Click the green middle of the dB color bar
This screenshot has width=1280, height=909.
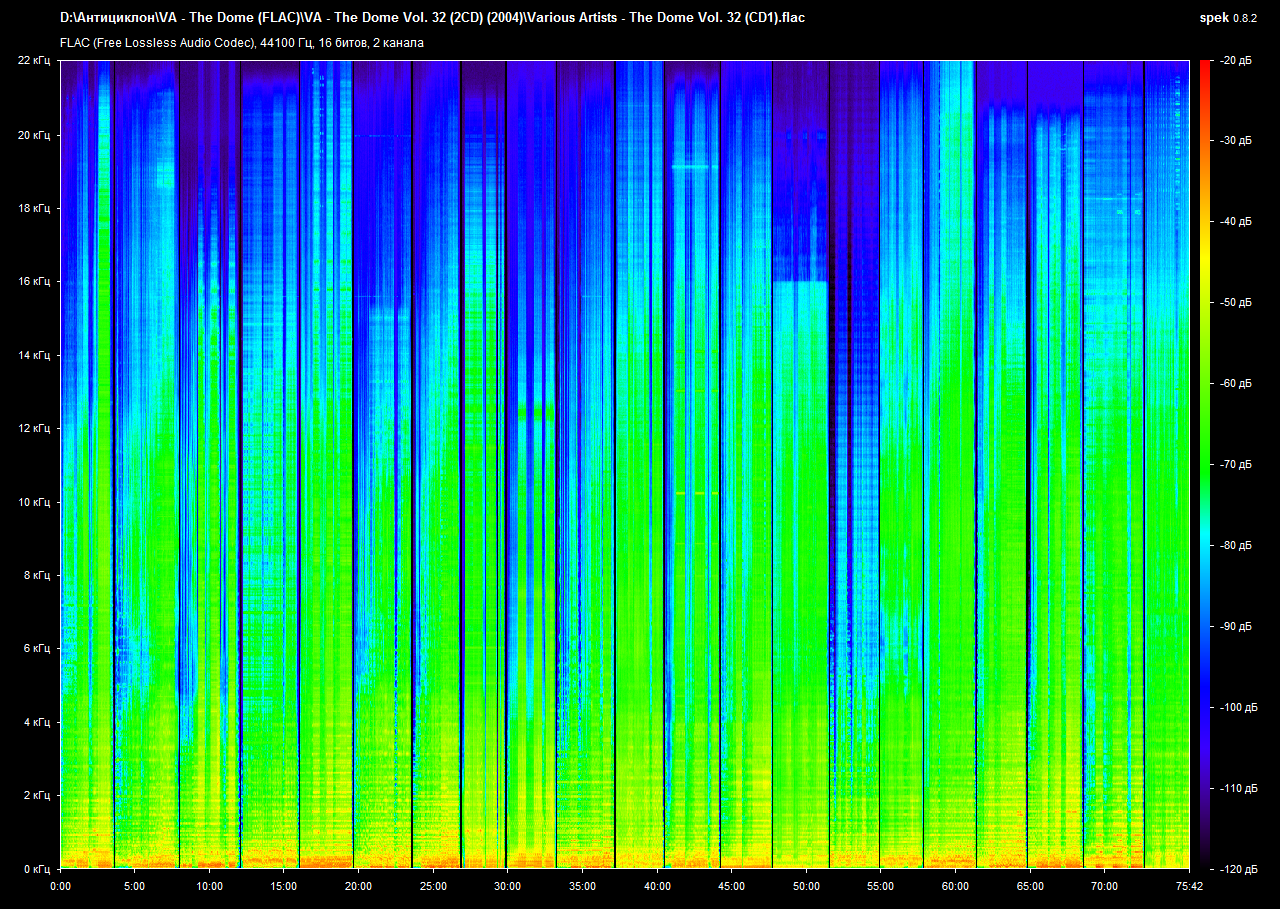pos(1204,440)
